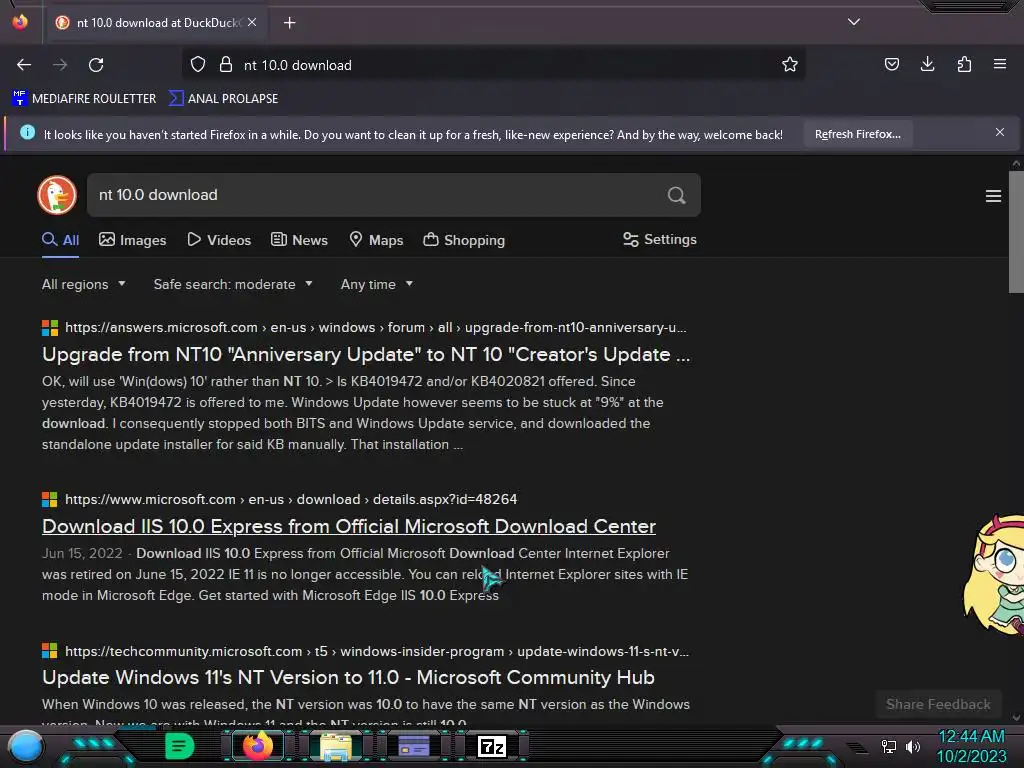Click the Firefox taskbar icon
1024x768 pixels.
click(257, 746)
